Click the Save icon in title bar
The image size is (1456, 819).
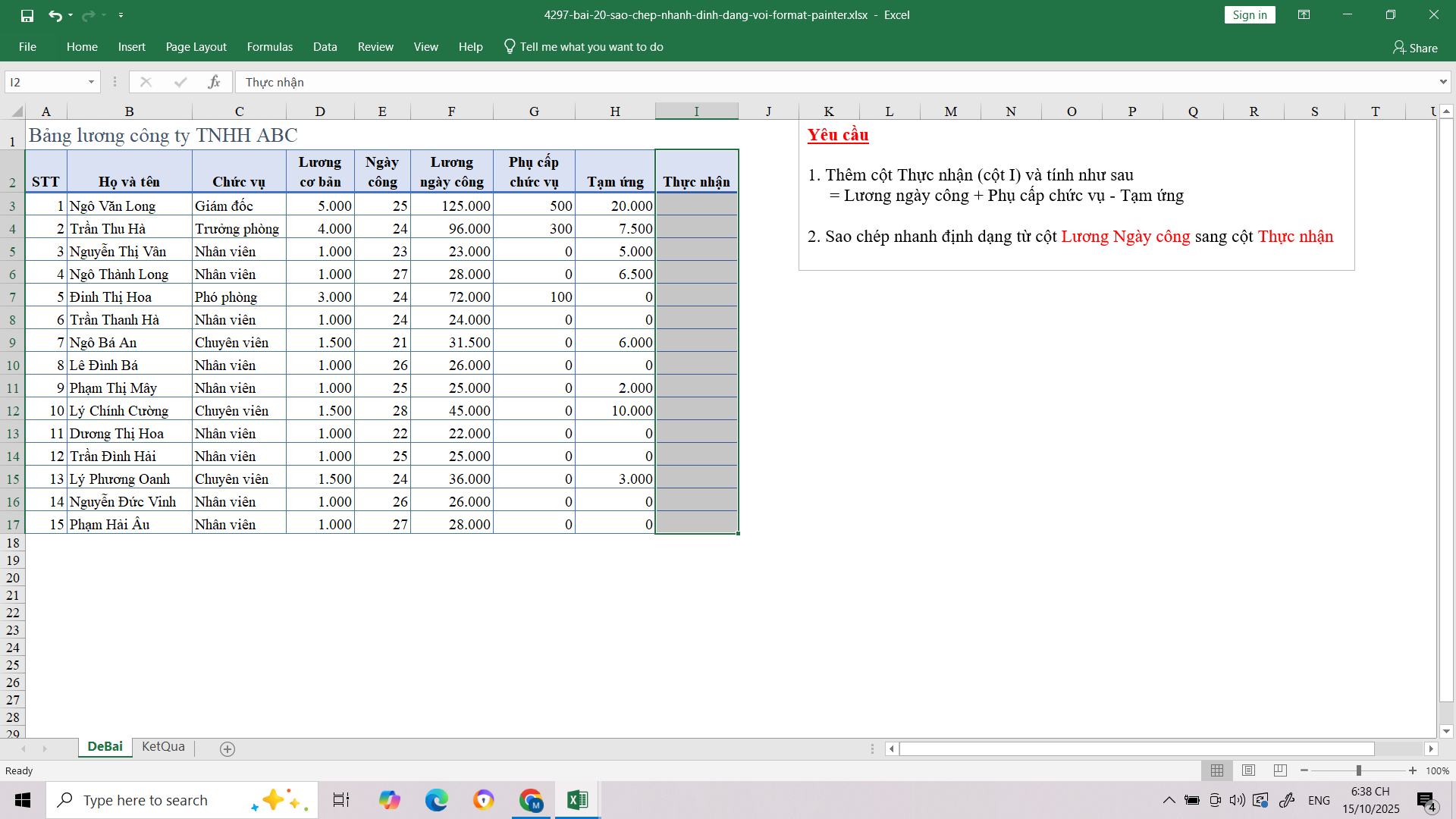[27, 15]
